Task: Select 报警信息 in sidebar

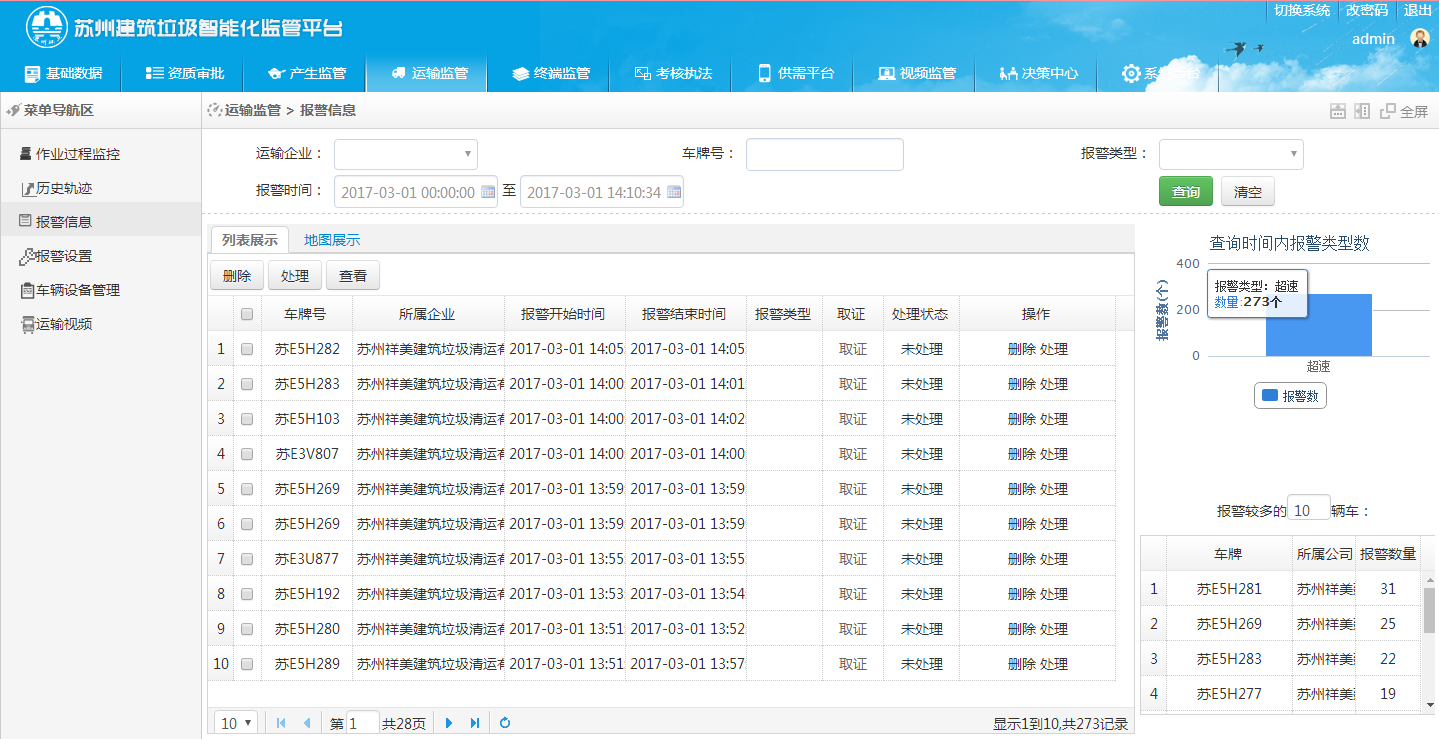Action: 100,222
